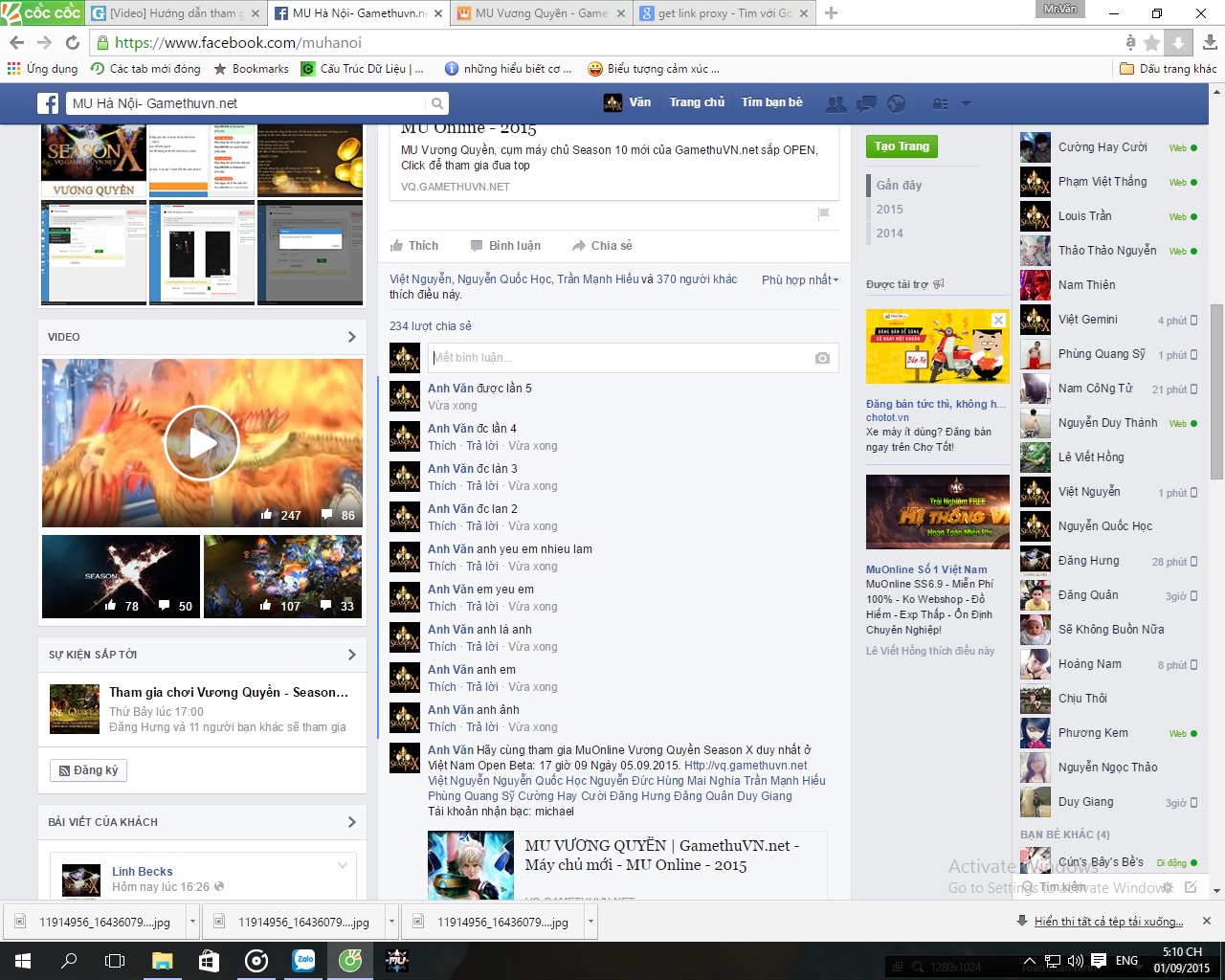Click the camera icon in comment box
Viewport: 1225px width, 980px height.
point(822,358)
